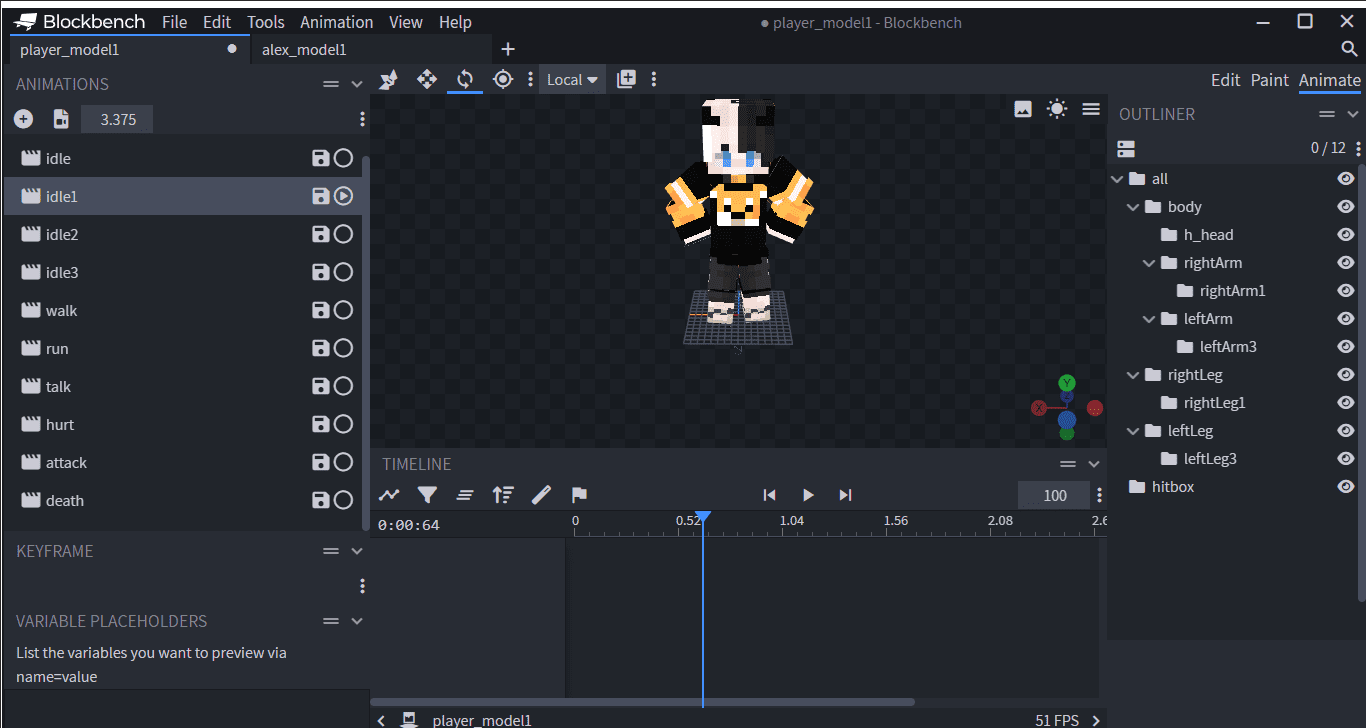Switch to Paint mode
This screenshot has height=728, width=1366.
tap(1269, 80)
